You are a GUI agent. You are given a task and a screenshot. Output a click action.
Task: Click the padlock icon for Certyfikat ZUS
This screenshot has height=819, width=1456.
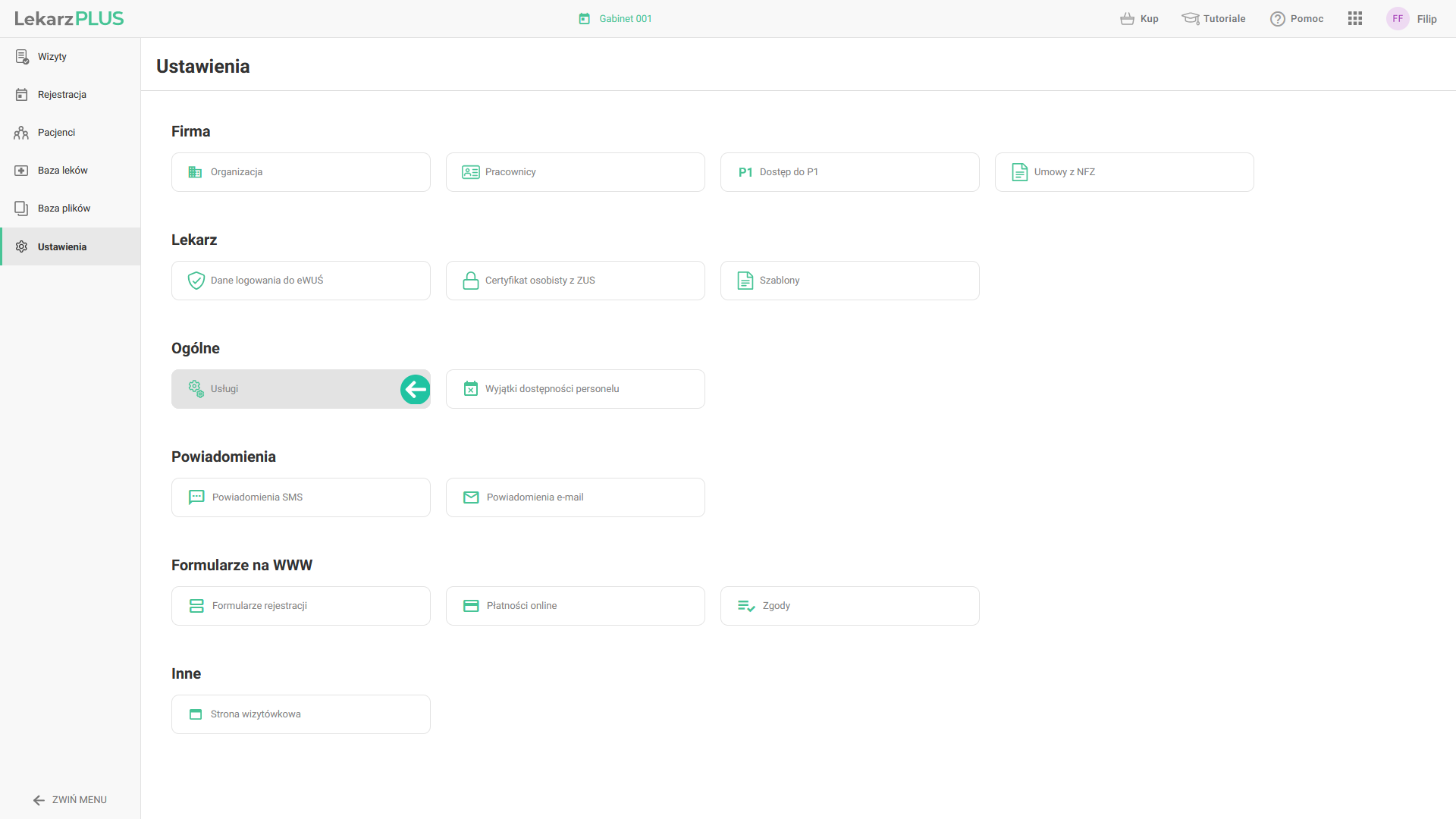pyautogui.click(x=470, y=281)
